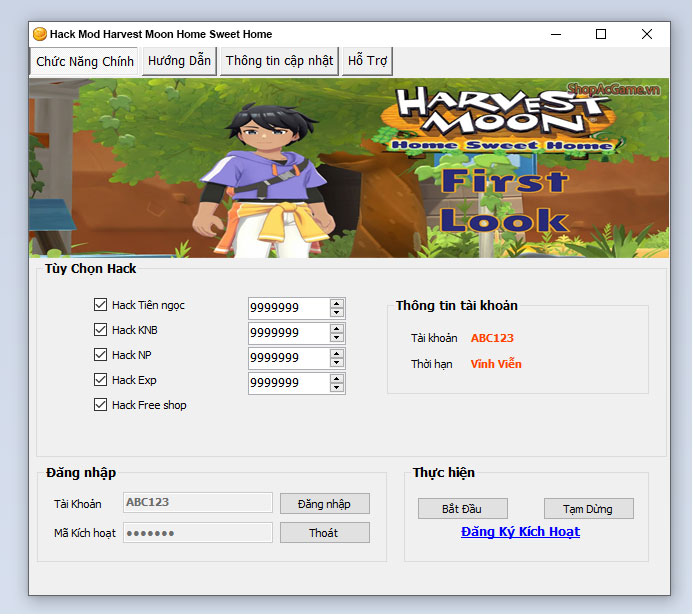The width and height of the screenshot is (693, 616).
Task: Decrease Hack KNB value with down arrow
Action: pyautogui.click(x=337, y=338)
